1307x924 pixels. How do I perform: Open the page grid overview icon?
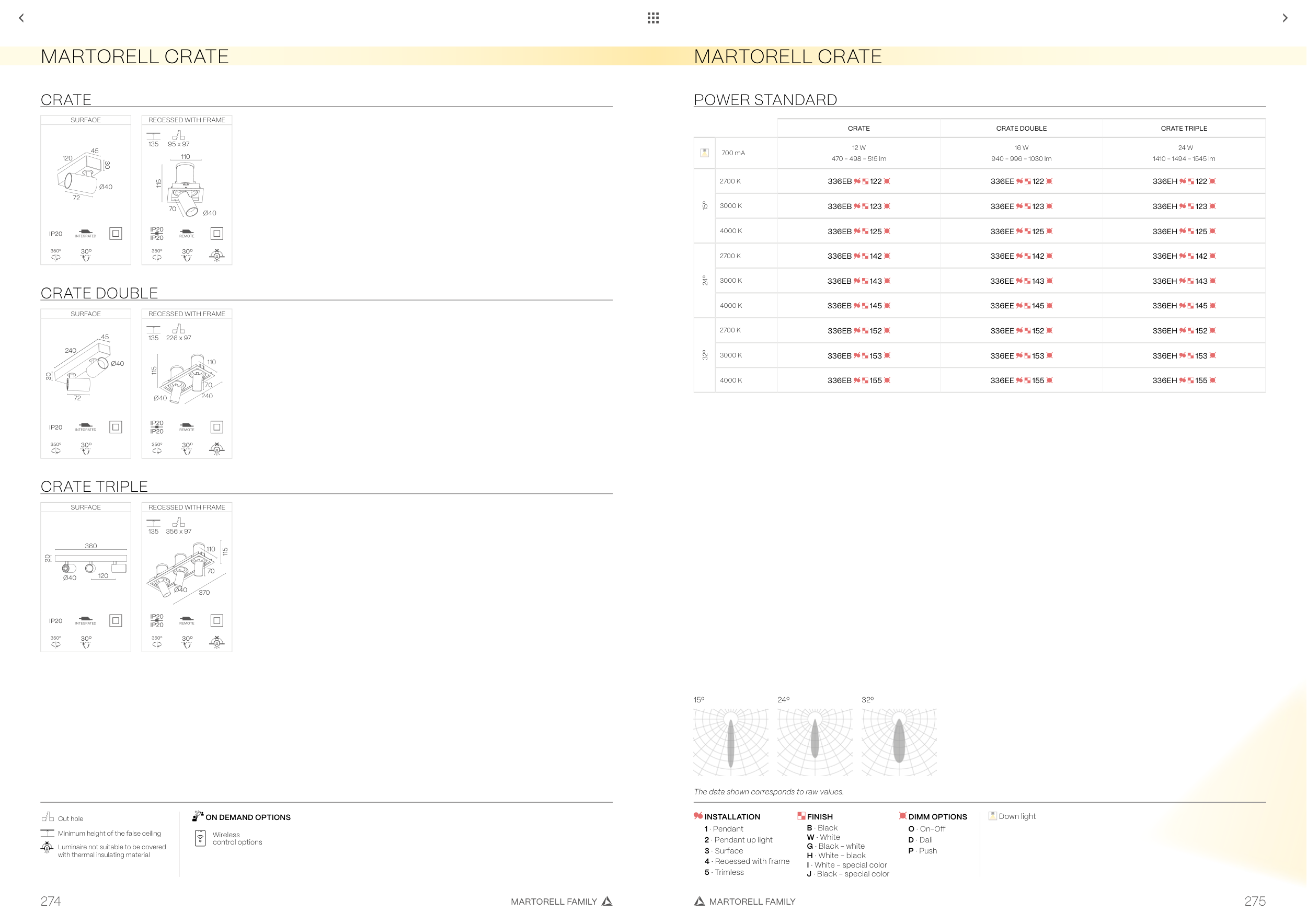653,18
